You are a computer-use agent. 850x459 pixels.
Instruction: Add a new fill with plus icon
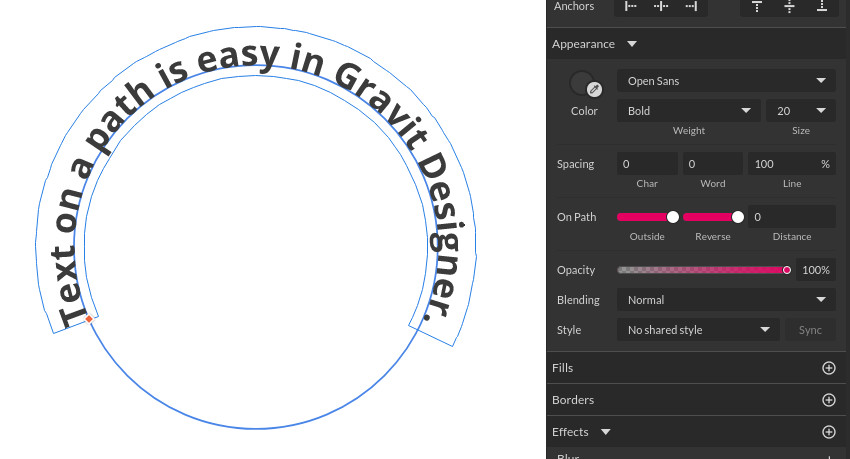click(x=829, y=368)
